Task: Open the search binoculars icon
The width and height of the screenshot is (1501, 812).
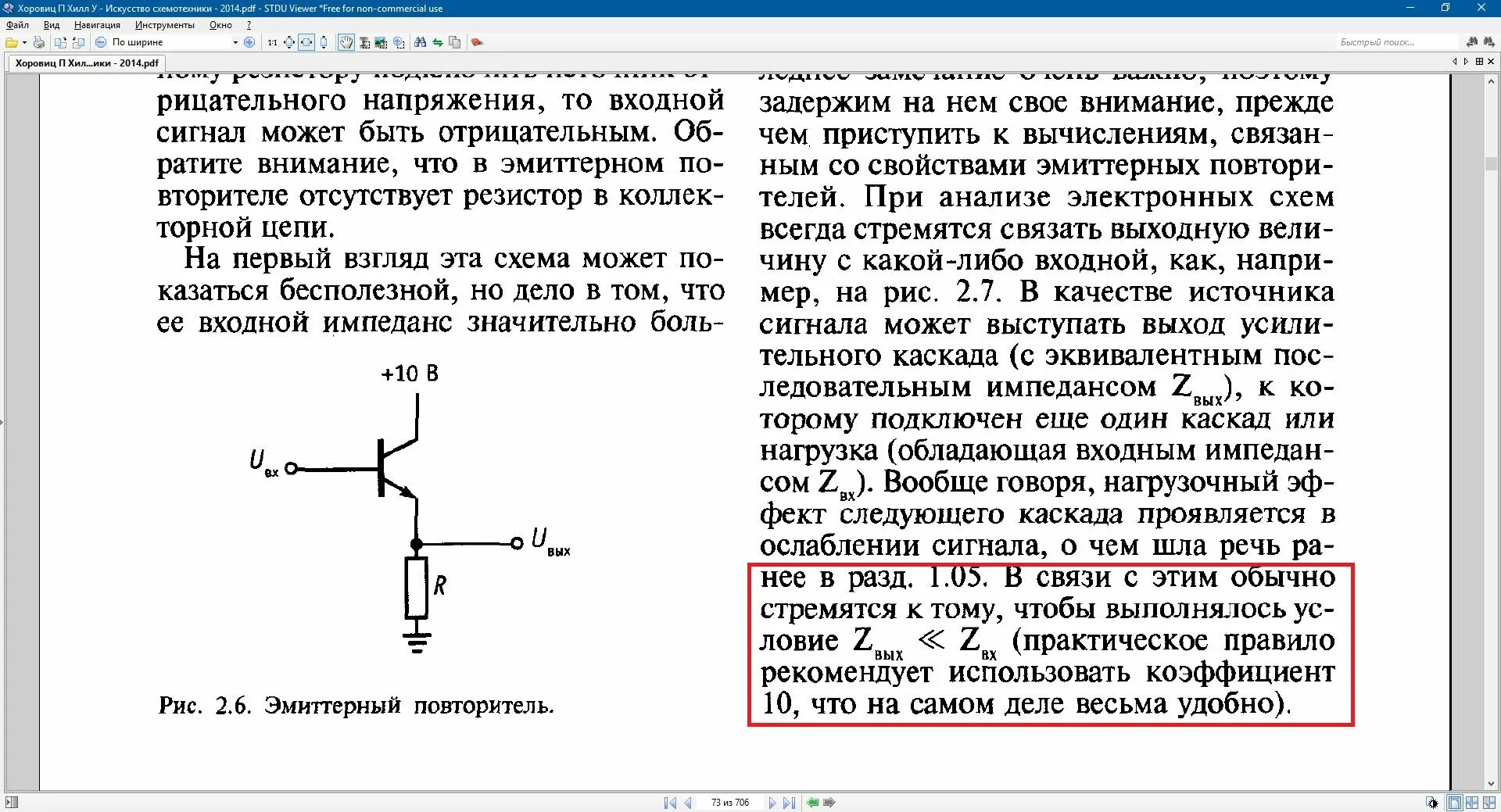Action: (421, 42)
